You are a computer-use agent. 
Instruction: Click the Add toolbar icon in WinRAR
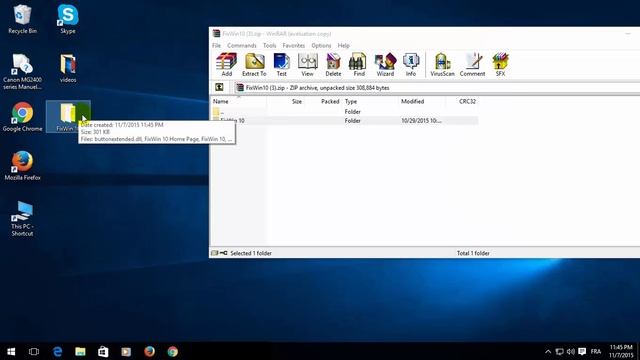click(227, 65)
